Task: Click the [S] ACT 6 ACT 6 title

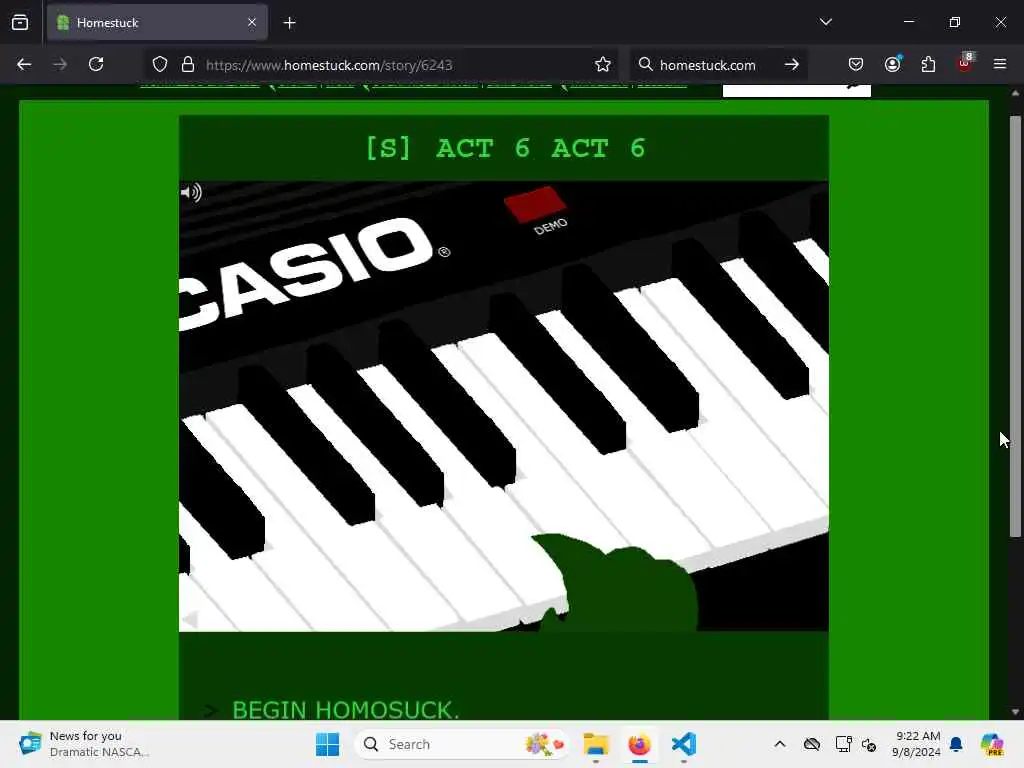Action: [x=505, y=148]
